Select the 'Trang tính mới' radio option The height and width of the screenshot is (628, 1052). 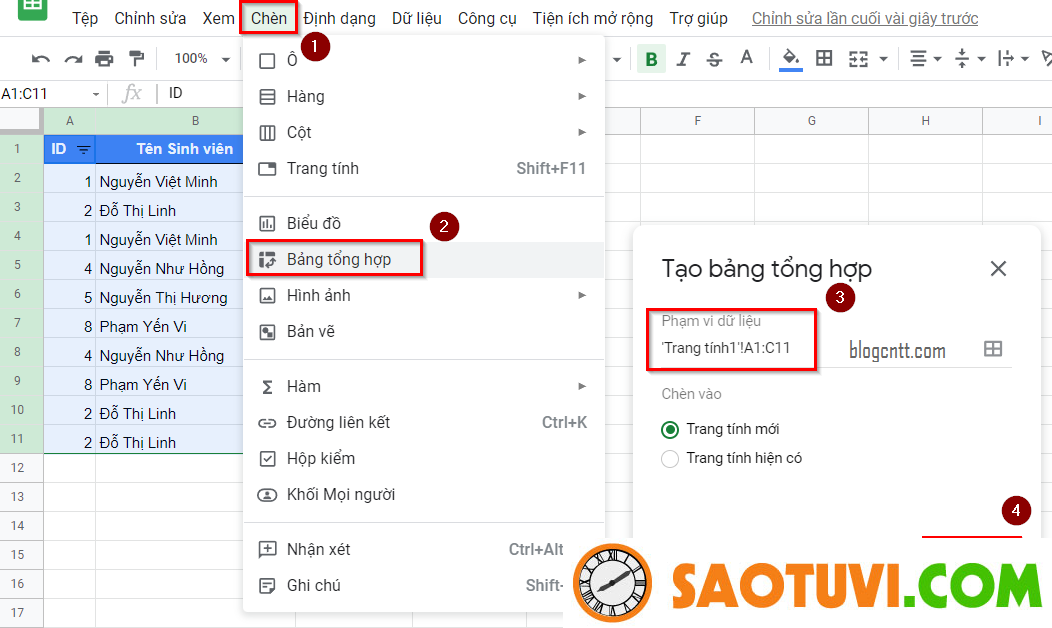[x=670, y=429]
